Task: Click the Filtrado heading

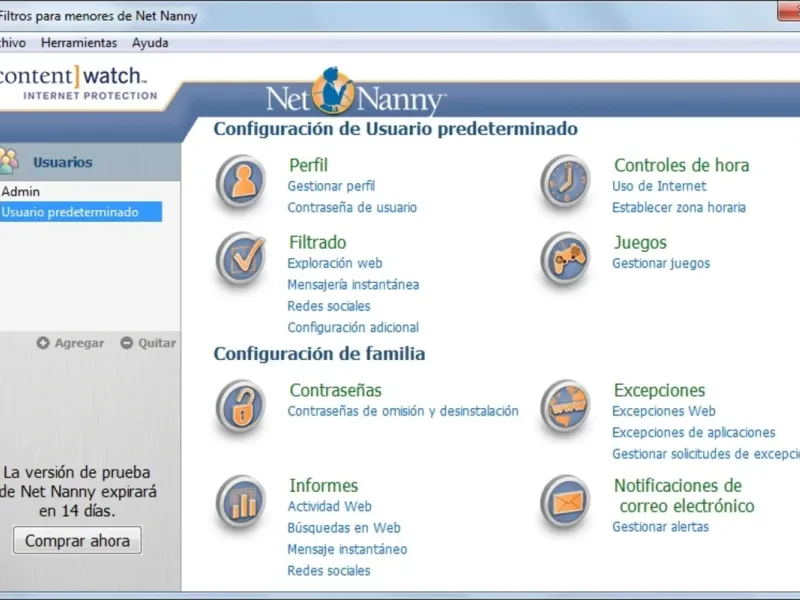Action: tap(317, 242)
